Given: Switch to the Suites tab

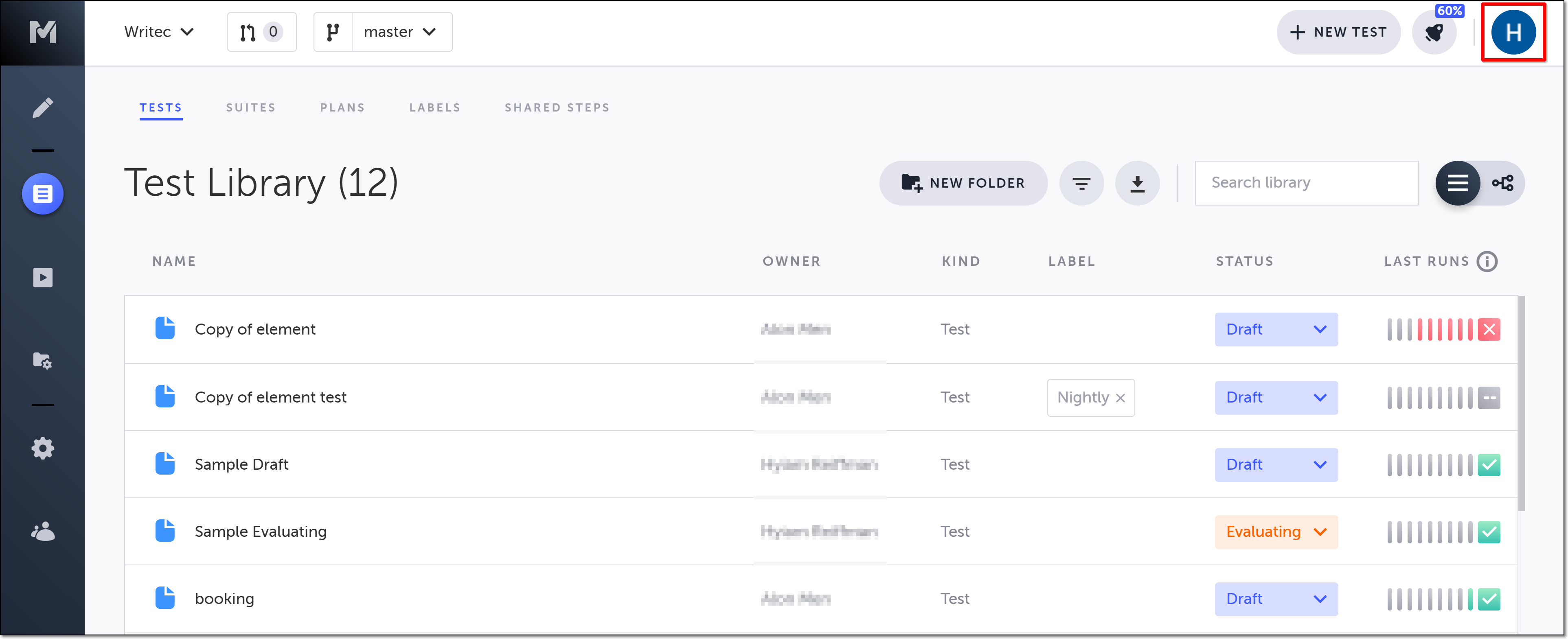Looking at the screenshot, I should tap(251, 108).
